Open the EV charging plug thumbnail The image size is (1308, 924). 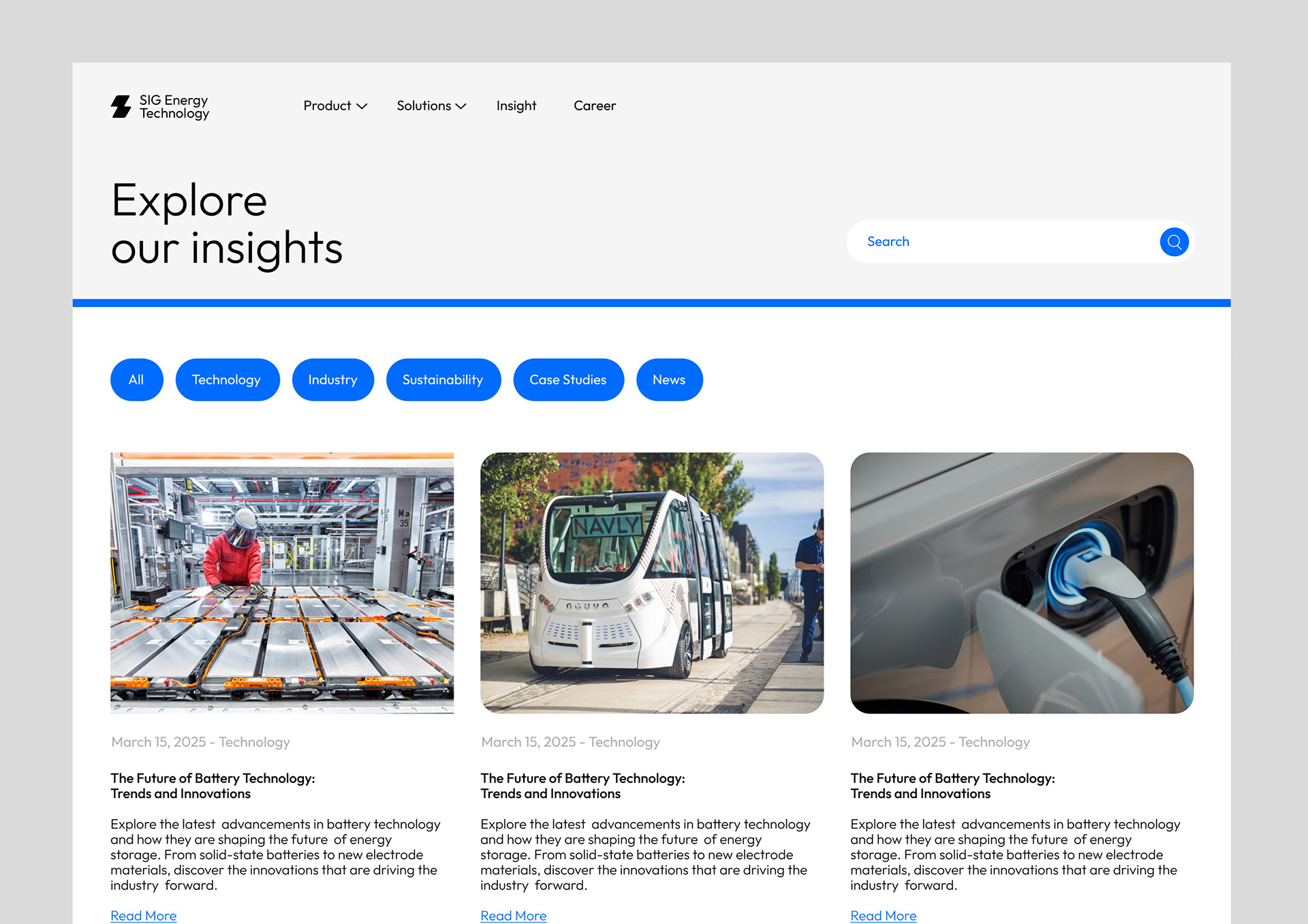tap(1022, 583)
